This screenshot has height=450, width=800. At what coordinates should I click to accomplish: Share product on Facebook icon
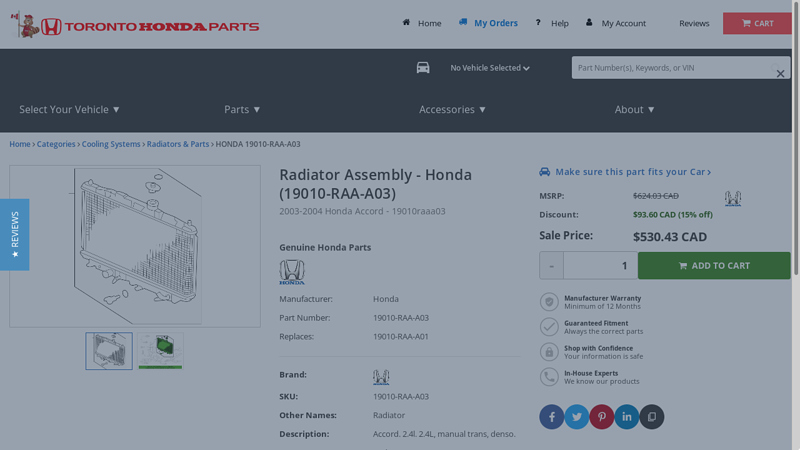coord(551,417)
